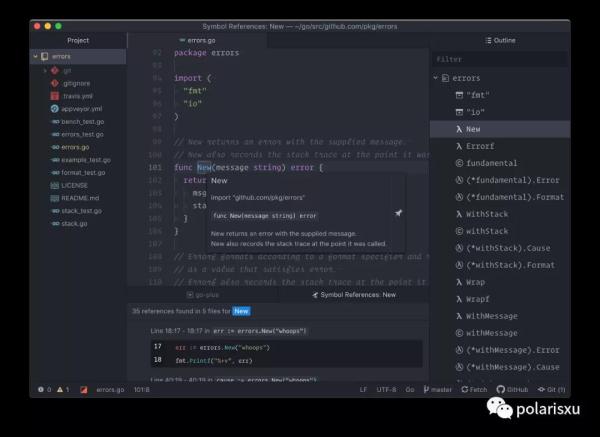Click lambda icon beside Wrap in Outline
600x437 pixels.
coord(459,282)
